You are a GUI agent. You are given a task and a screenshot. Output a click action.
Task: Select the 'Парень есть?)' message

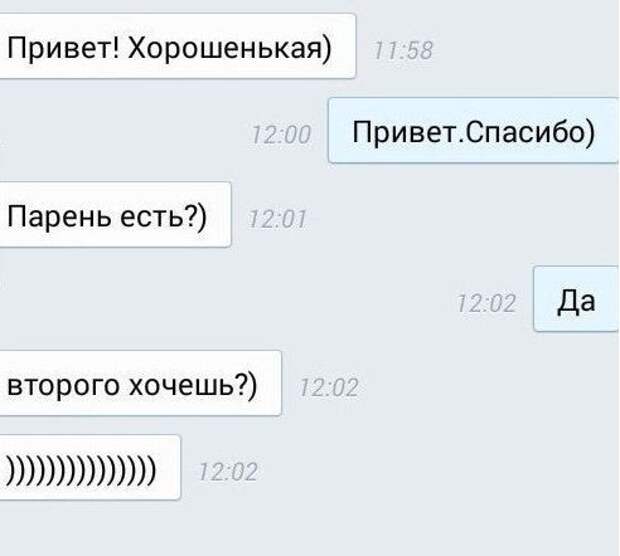(x=115, y=215)
